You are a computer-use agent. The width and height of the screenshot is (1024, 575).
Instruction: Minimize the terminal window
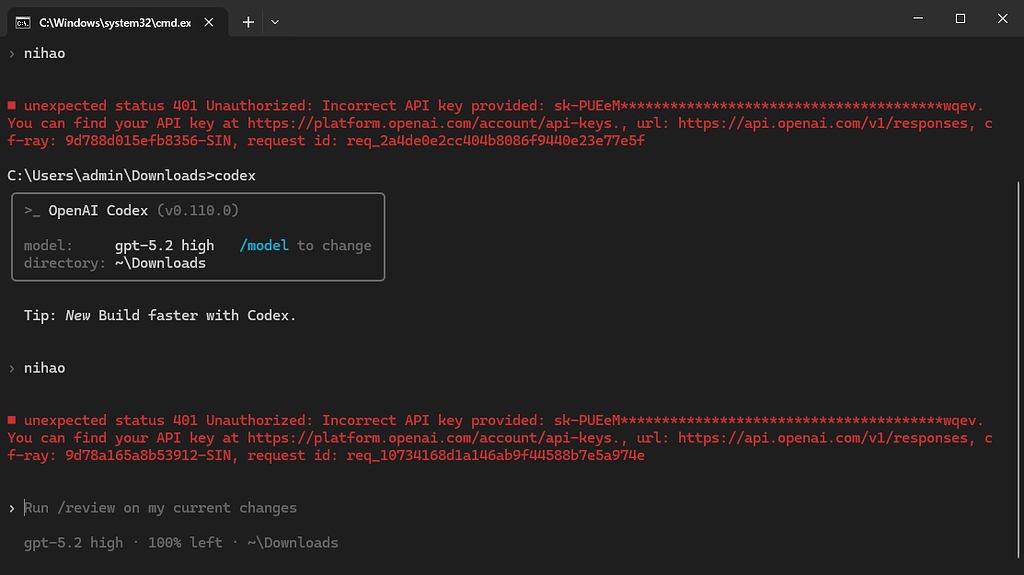click(918, 18)
